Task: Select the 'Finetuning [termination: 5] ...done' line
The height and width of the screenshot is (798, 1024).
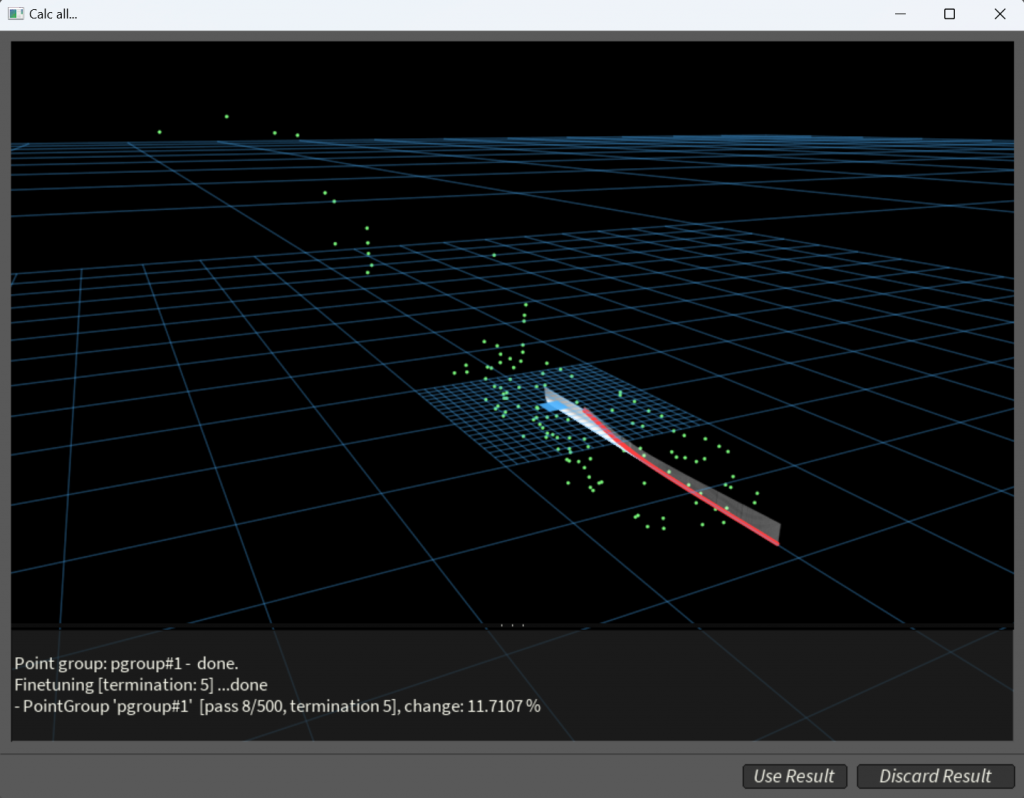Action: (141, 685)
